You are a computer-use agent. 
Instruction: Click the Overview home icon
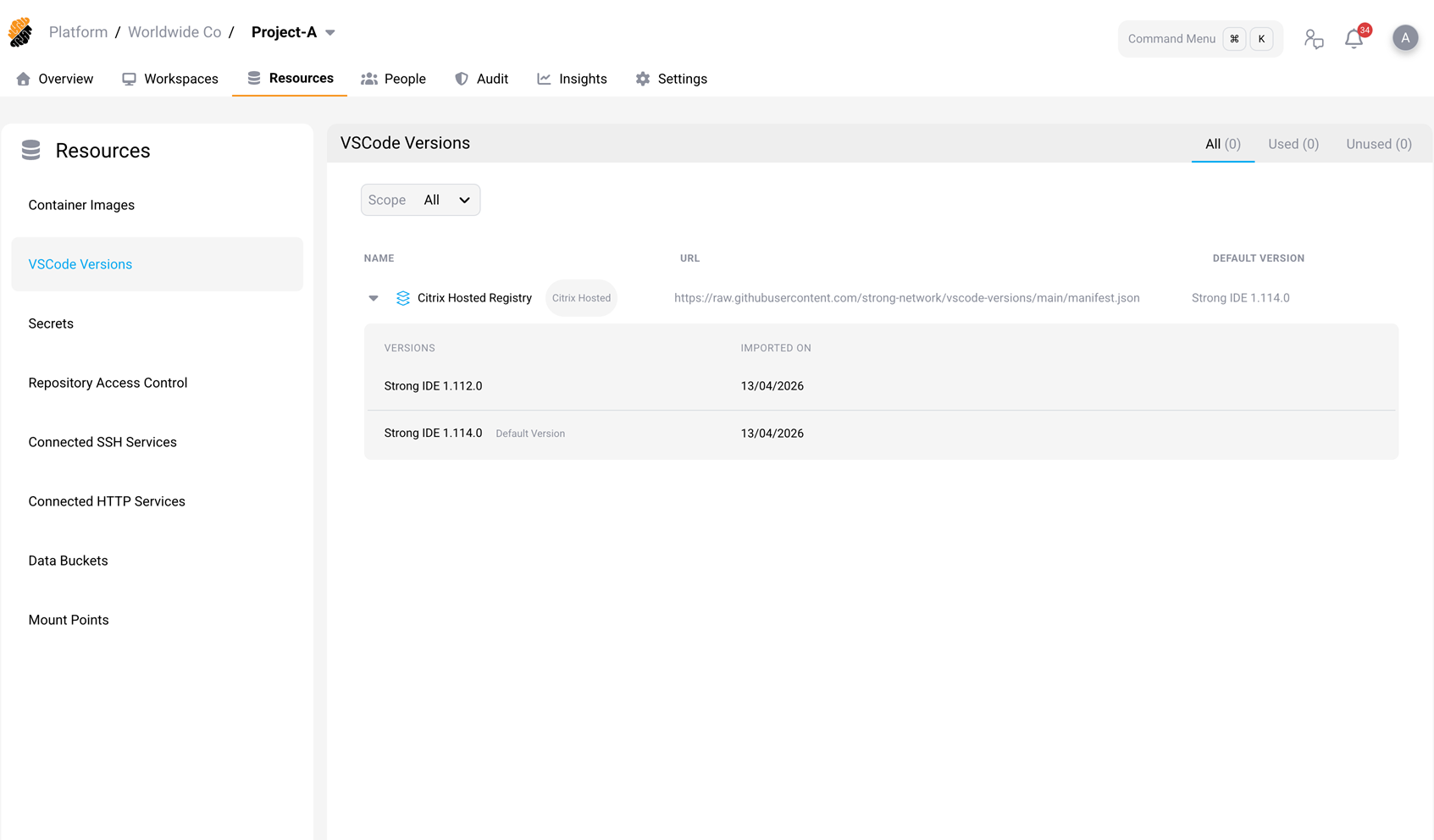pos(24,79)
